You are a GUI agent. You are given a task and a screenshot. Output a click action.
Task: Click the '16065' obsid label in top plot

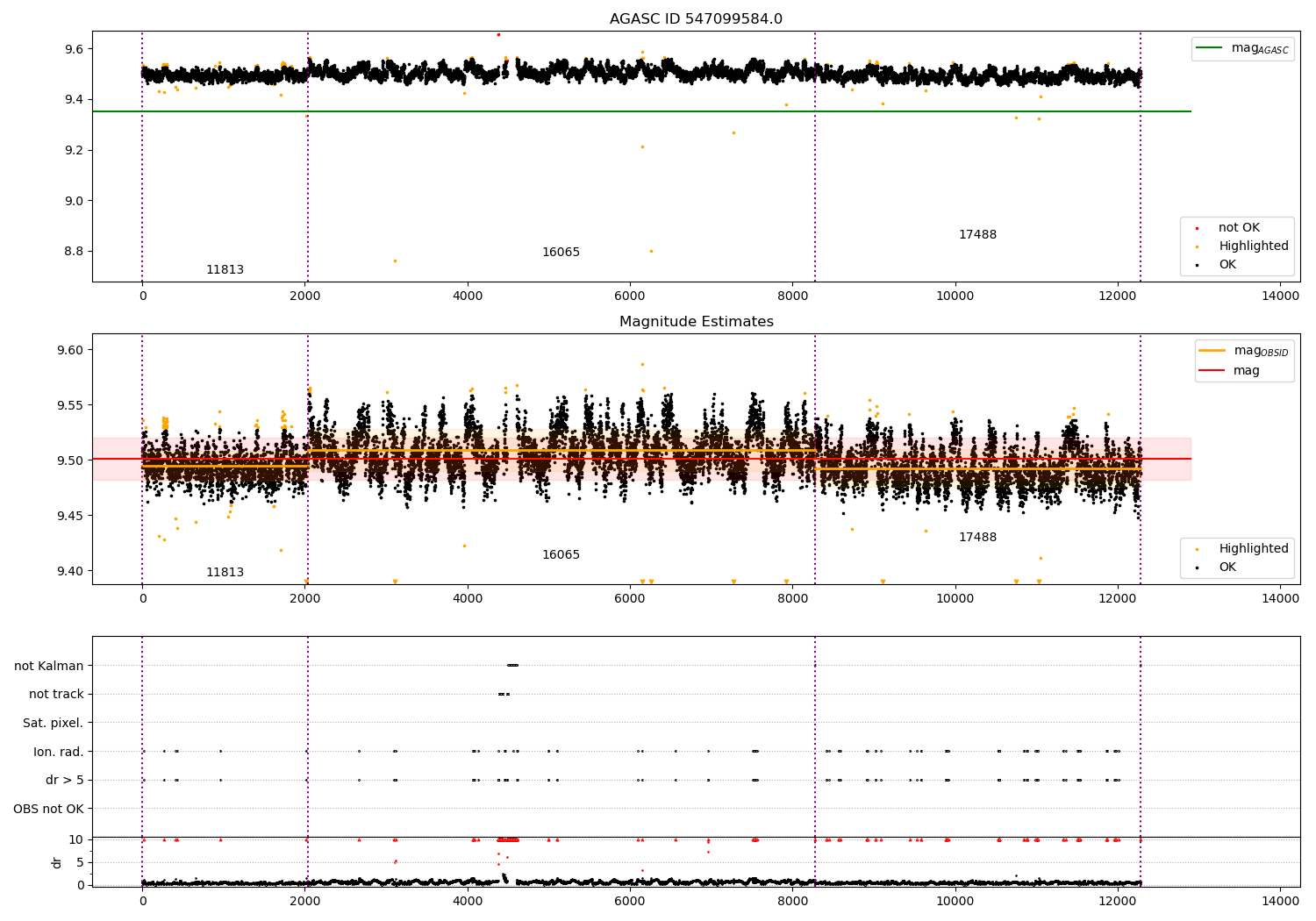click(561, 253)
